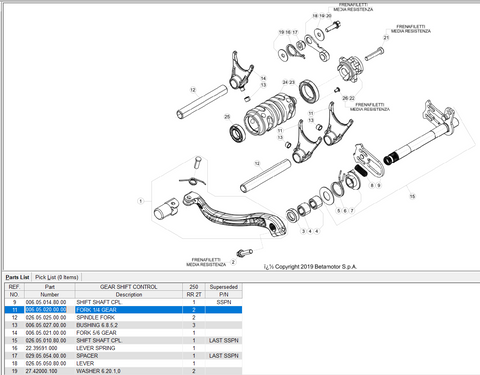The image size is (480, 375).
Task: Click SHIFT SHAFT CPL. description in row 9
Action: [x=99, y=302]
